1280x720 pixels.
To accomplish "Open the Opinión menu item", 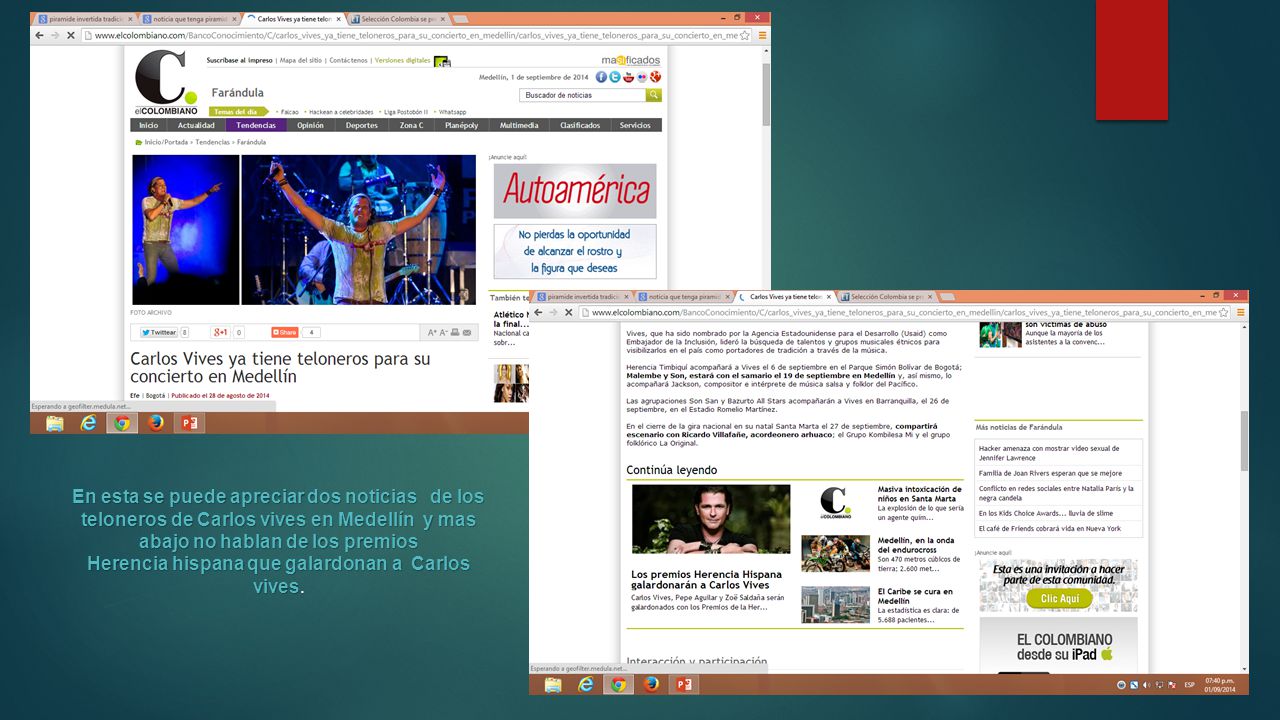I will coord(310,125).
